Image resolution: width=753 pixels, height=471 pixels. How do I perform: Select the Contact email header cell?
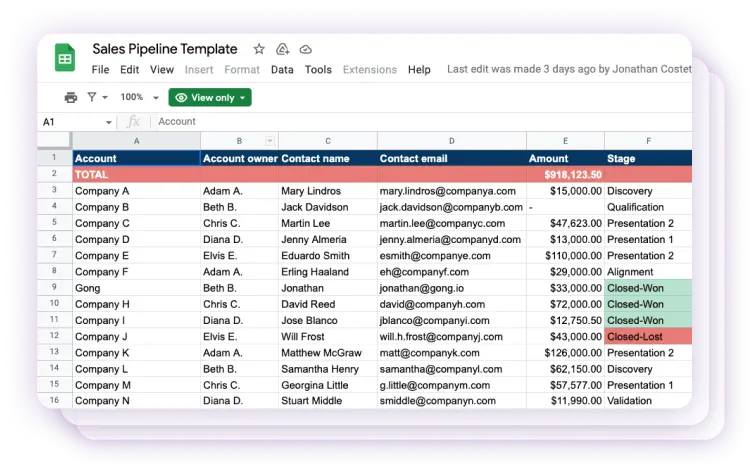pyautogui.click(x=452, y=158)
